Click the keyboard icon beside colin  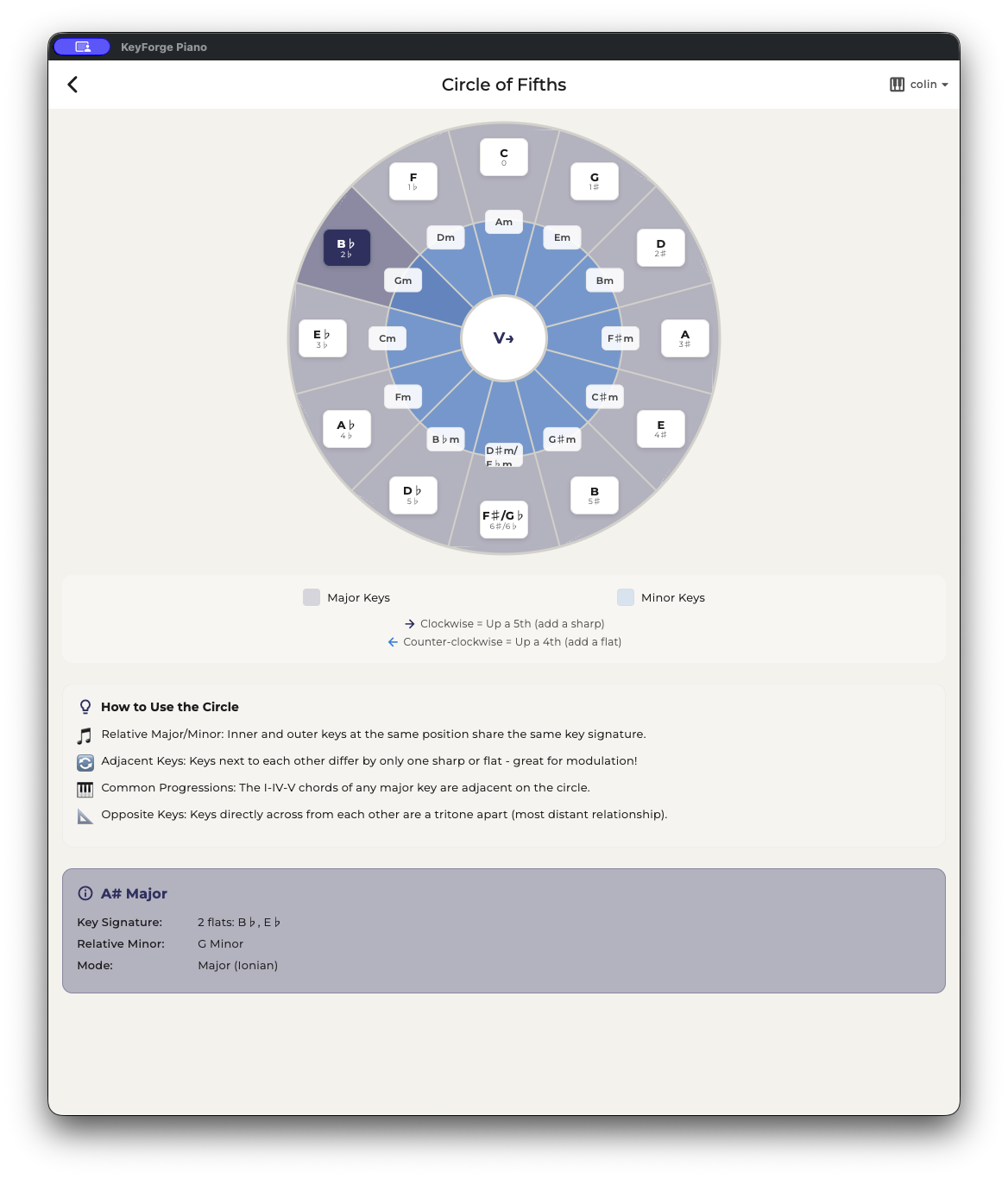(898, 84)
